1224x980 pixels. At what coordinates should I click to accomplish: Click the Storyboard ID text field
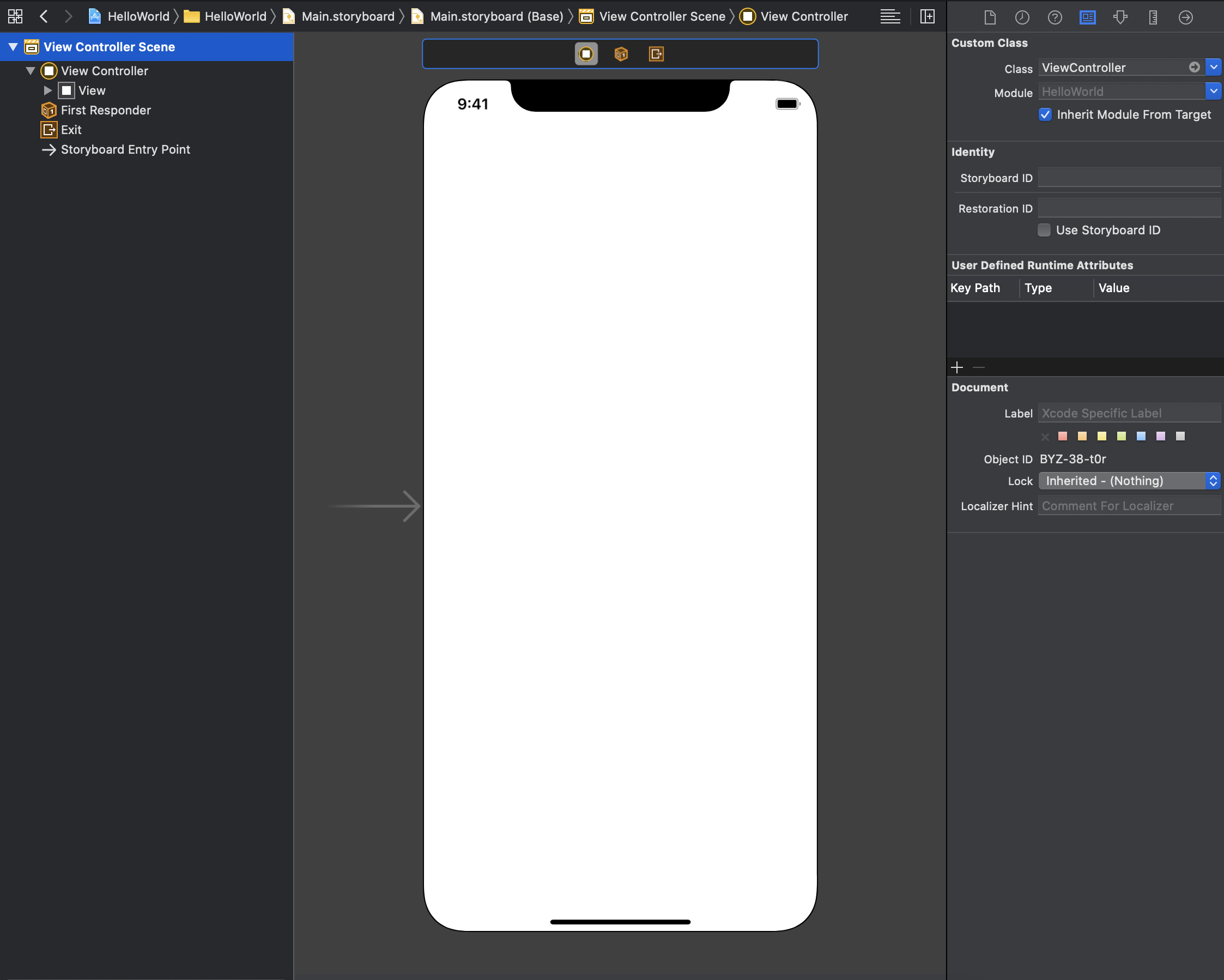pos(1129,178)
